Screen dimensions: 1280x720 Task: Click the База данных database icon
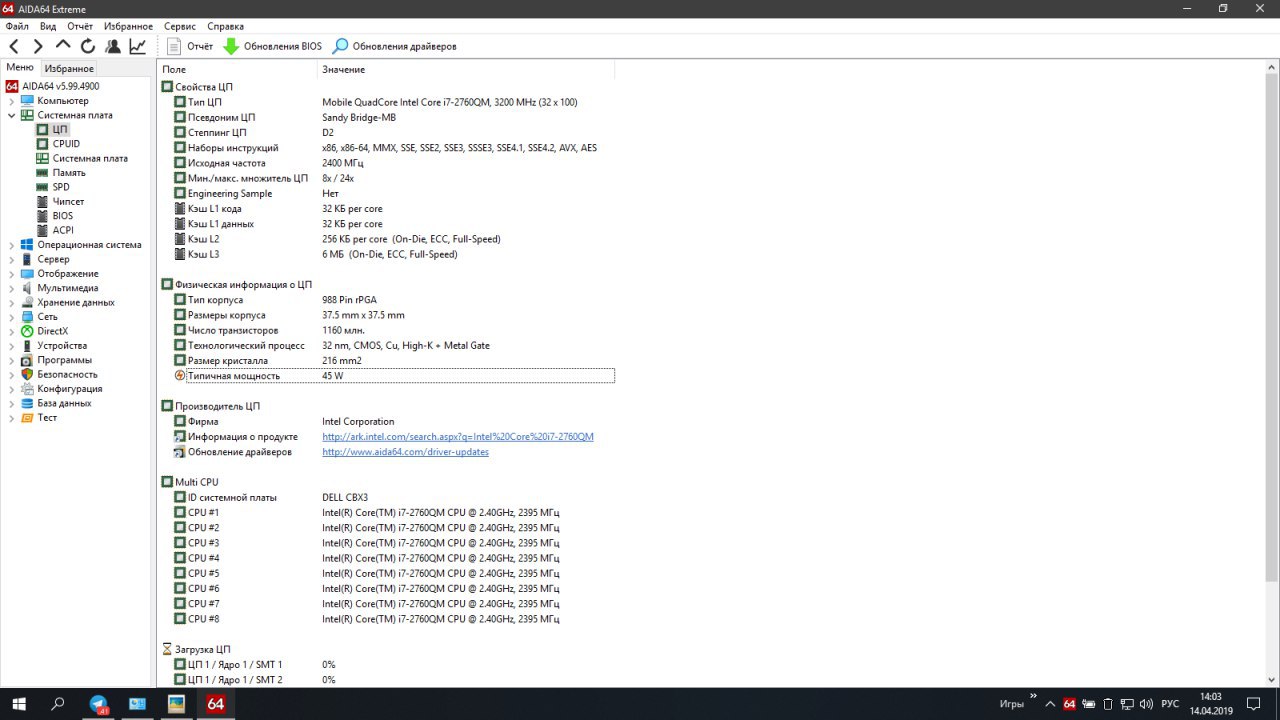(27, 403)
